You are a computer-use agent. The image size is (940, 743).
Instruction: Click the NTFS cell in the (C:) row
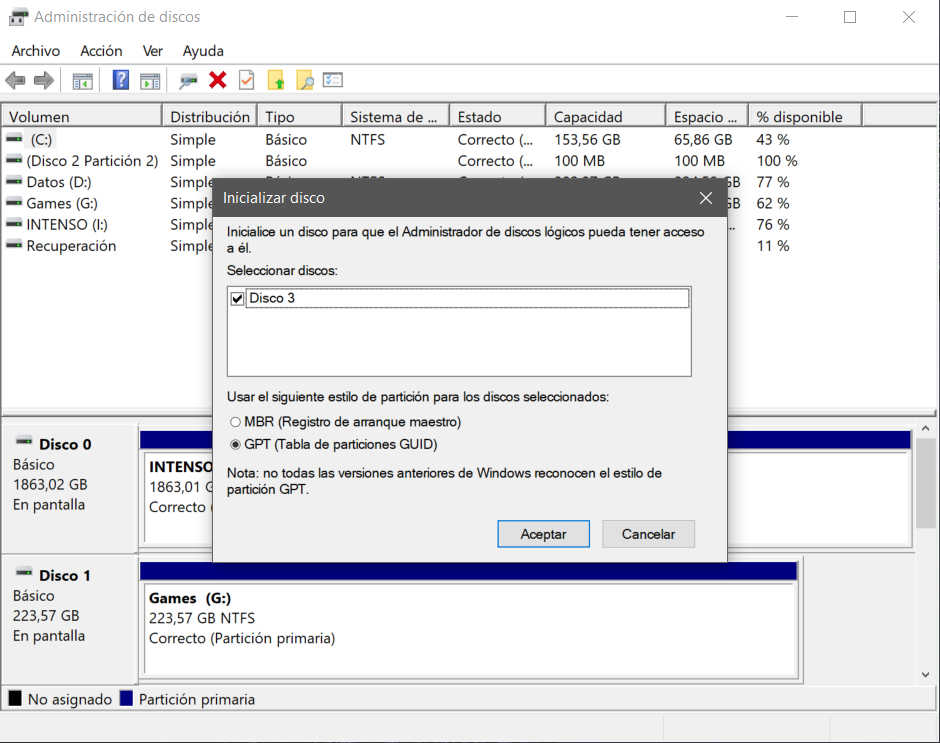pyautogui.click(x=367, y=140)
